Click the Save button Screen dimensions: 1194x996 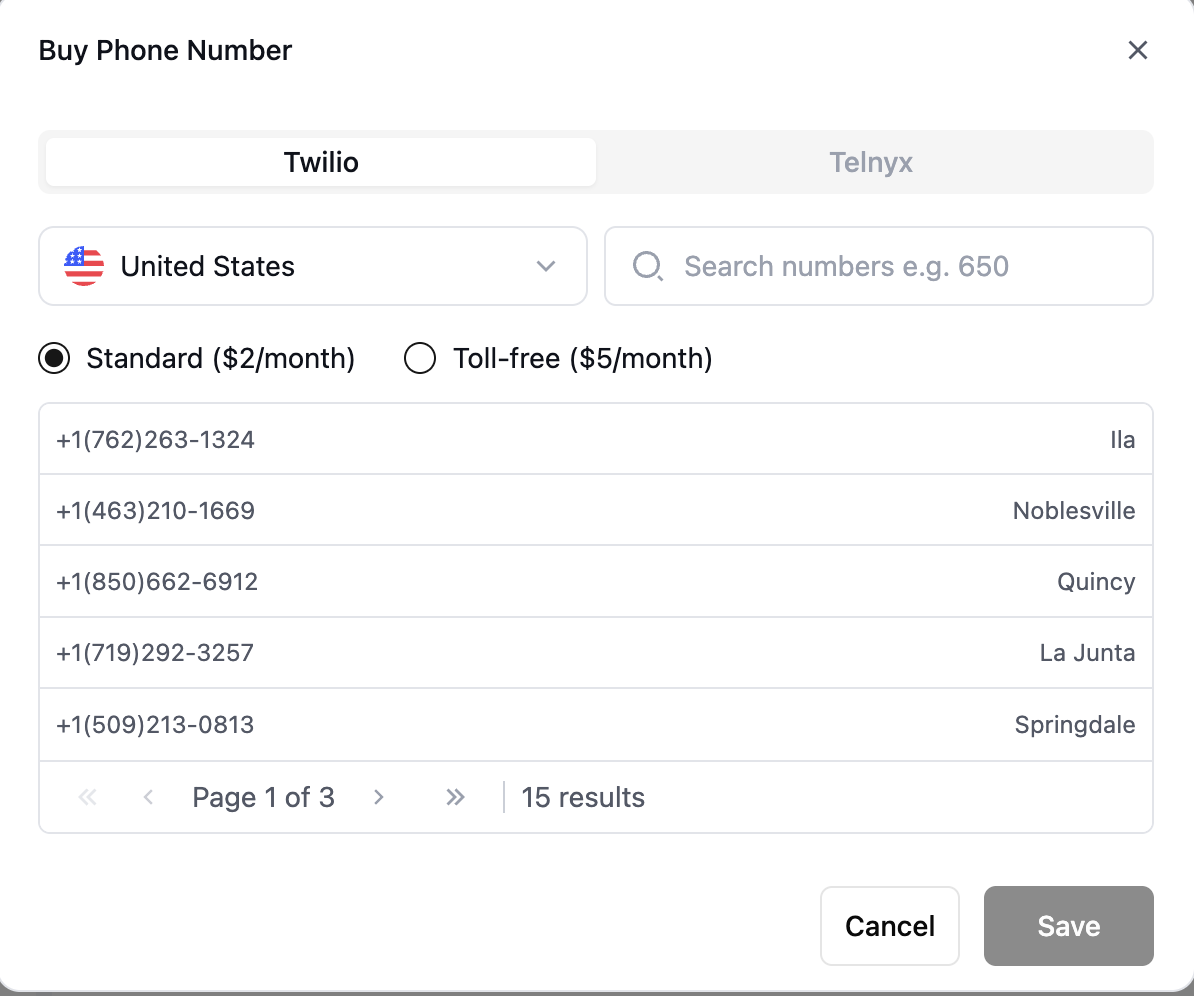(1068, 926)
